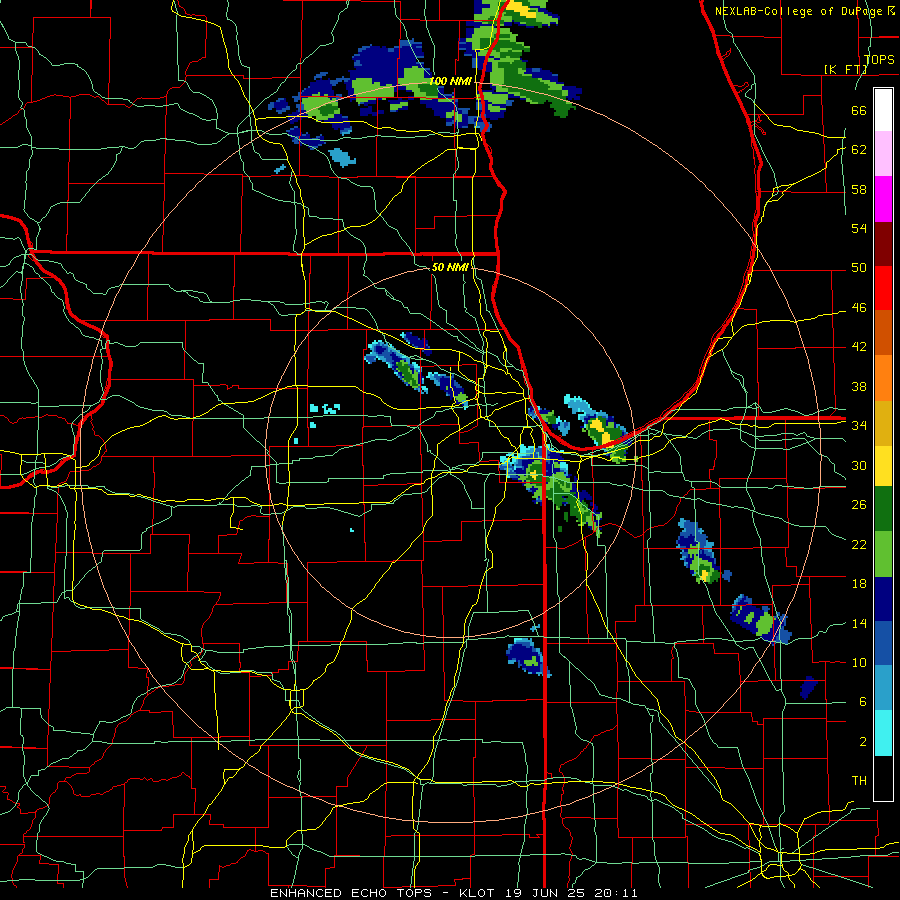The width and height of the screenshot is (900, 900).
Task: Click the 62 legend scale label
Action: (859, 149)
